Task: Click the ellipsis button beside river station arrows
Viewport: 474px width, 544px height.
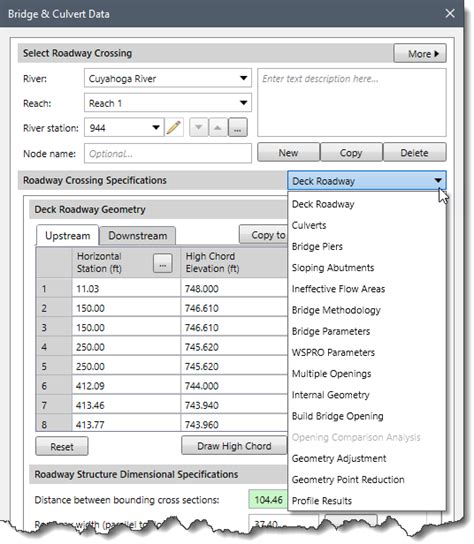Action: click(238, 127)
